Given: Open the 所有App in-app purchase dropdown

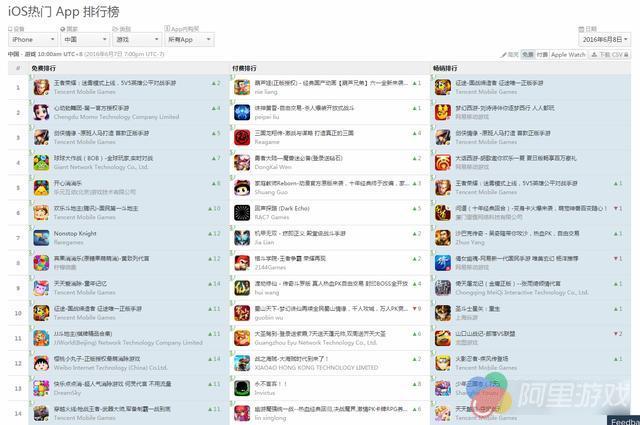Looking at the screenshot, I should tap(189, 39).
